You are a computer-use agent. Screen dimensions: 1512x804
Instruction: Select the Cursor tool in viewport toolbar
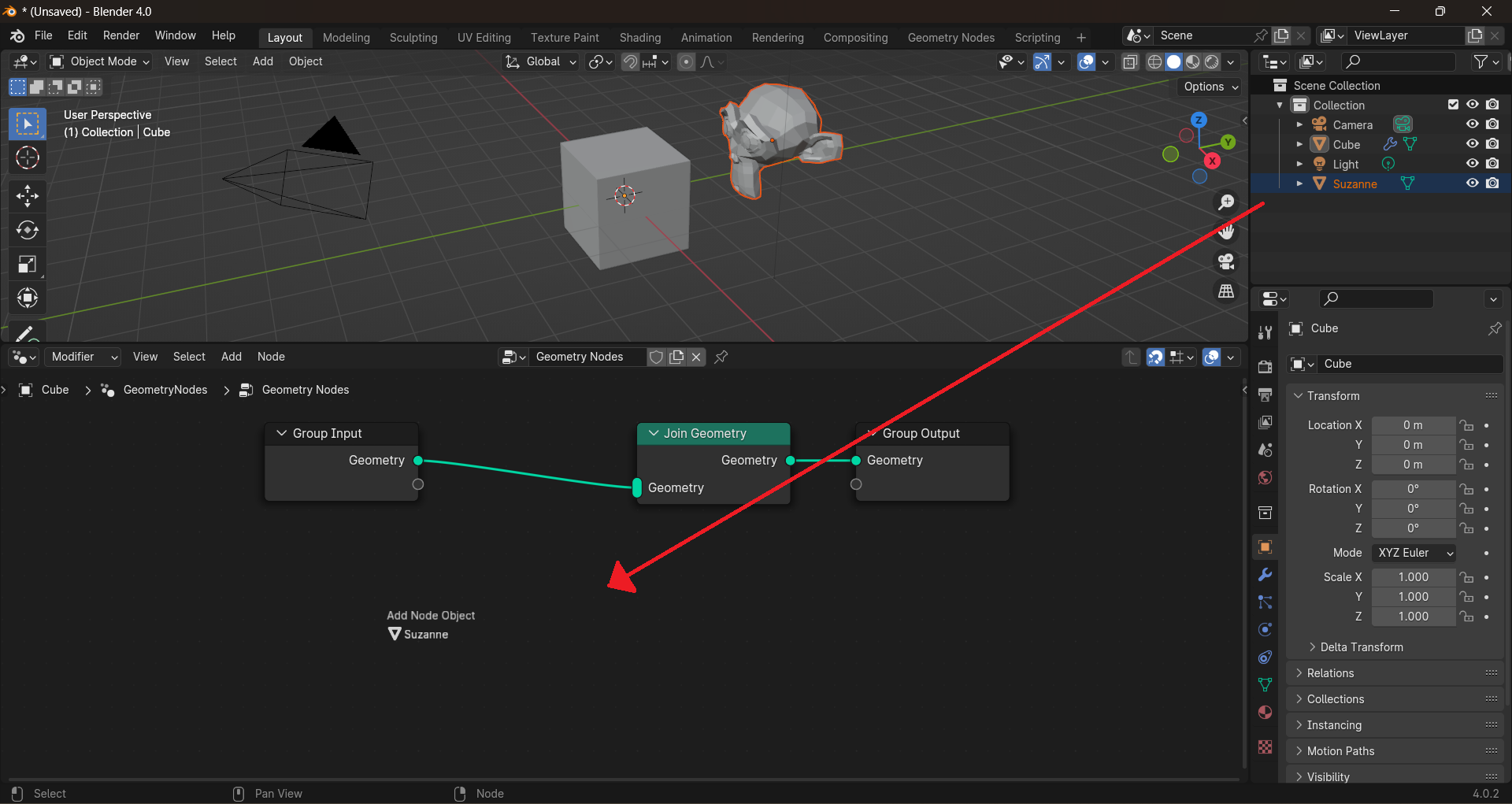[x=28, y=158]
